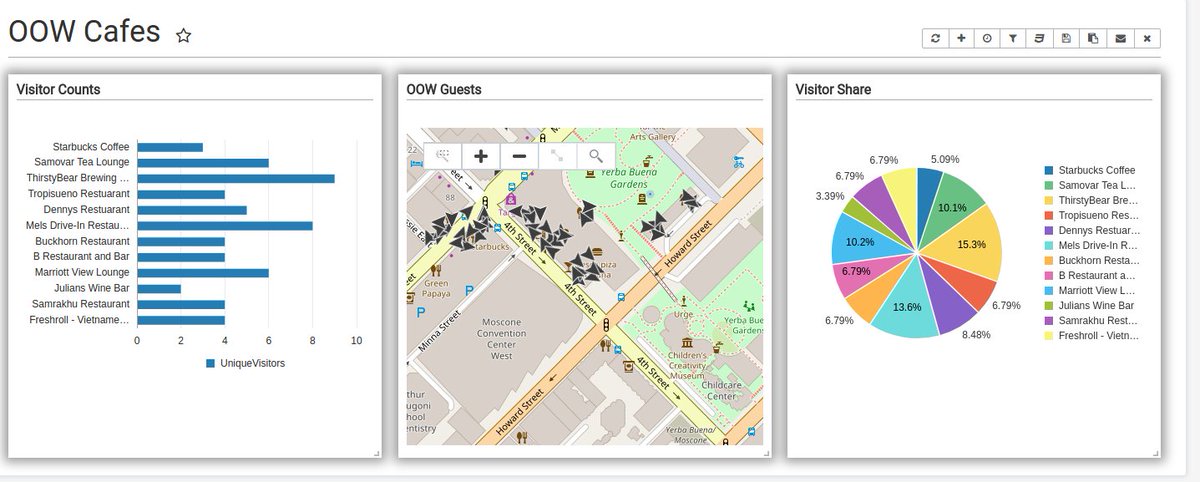
Task: Open the map search magnifier tool
Action: tap(595, 156)
